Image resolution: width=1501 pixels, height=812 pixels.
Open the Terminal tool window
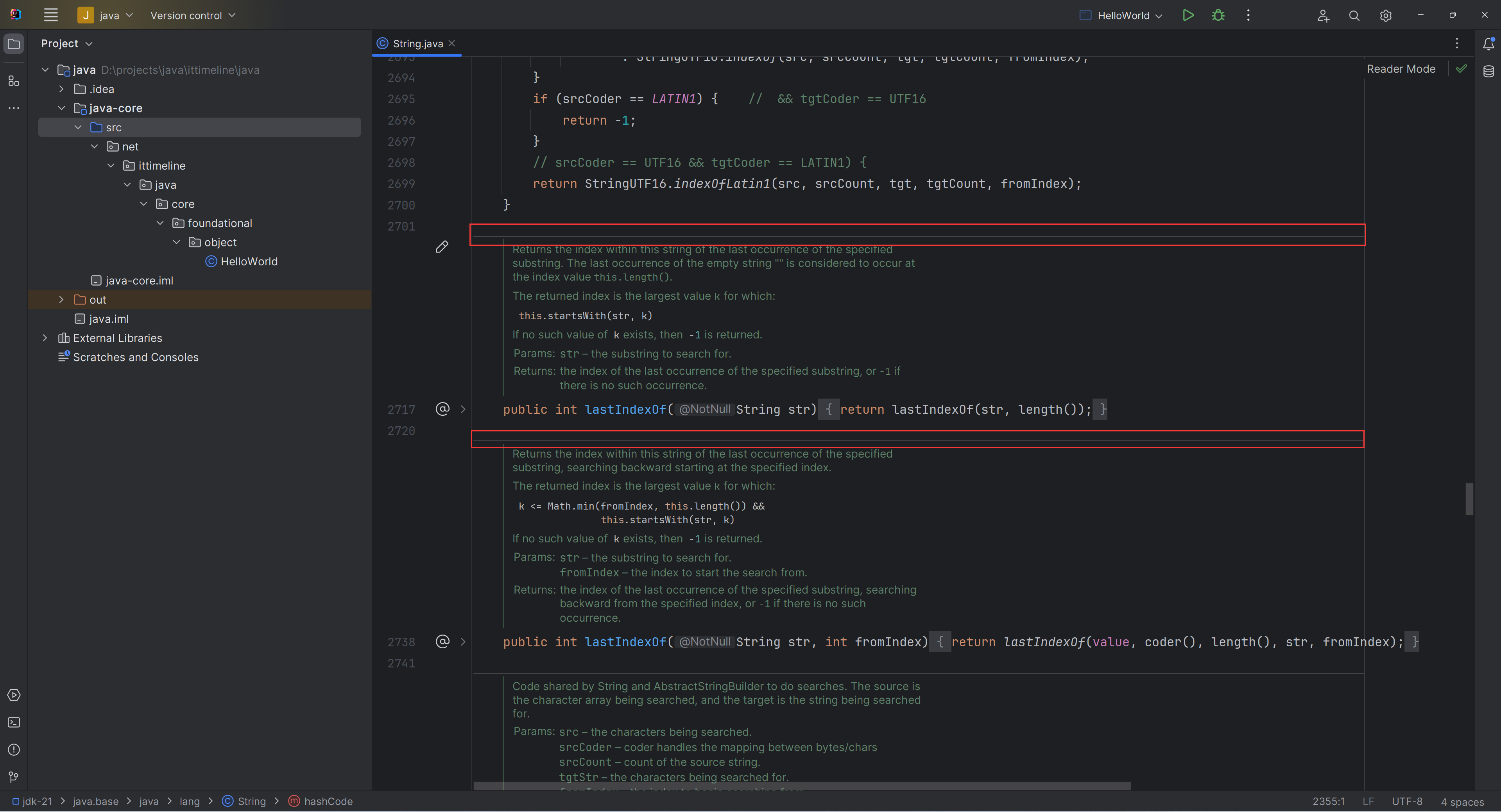click(x=14, y=722)
